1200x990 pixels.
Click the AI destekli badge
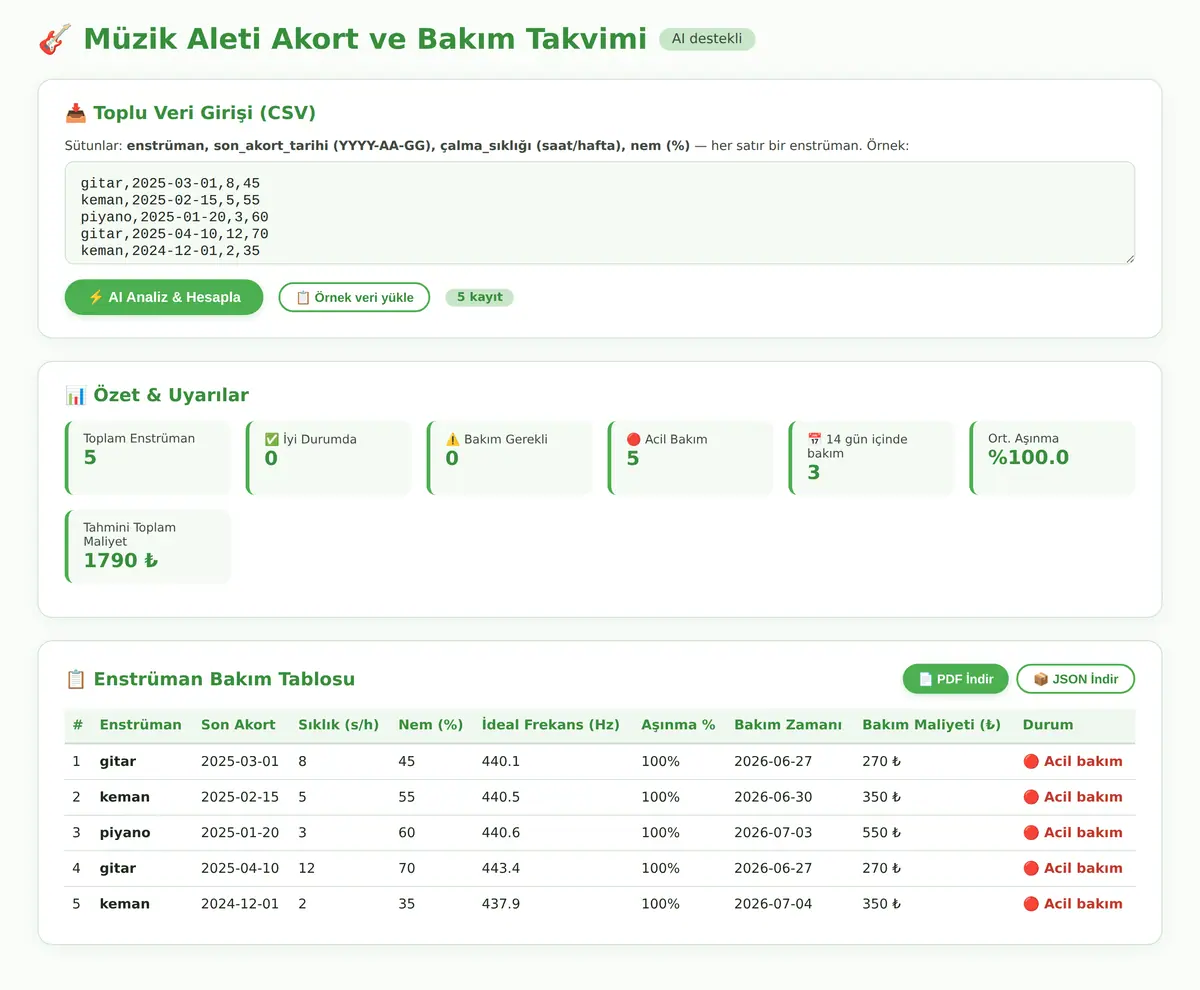[707, 39]
